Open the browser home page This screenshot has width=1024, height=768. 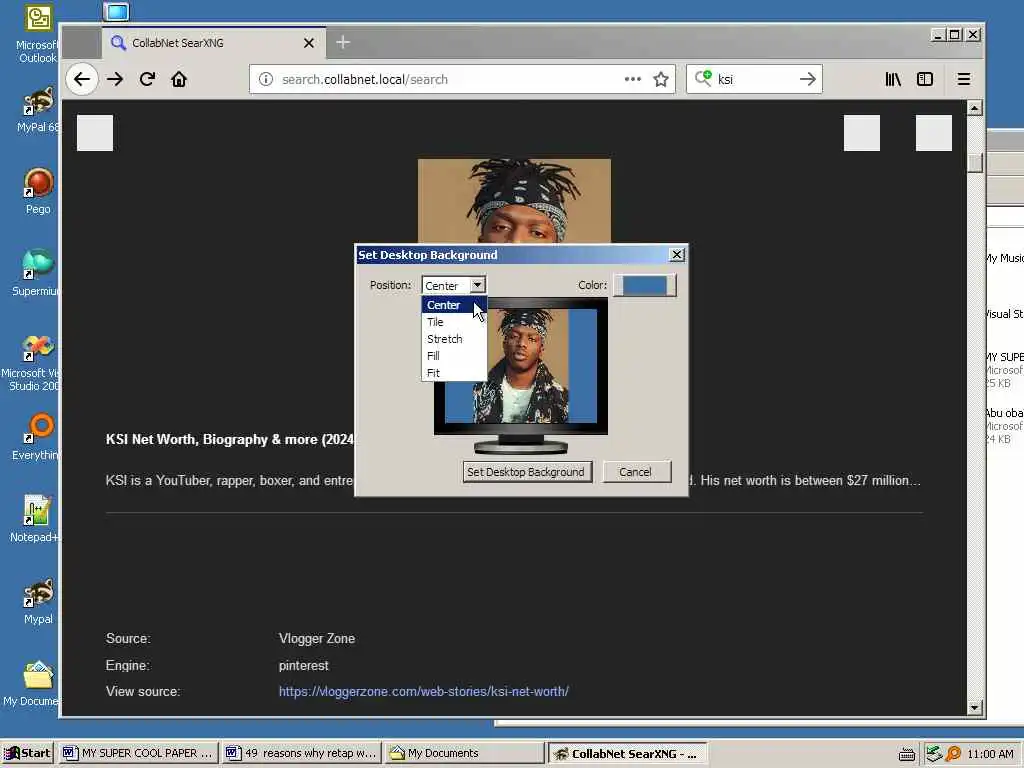[179, 79]
